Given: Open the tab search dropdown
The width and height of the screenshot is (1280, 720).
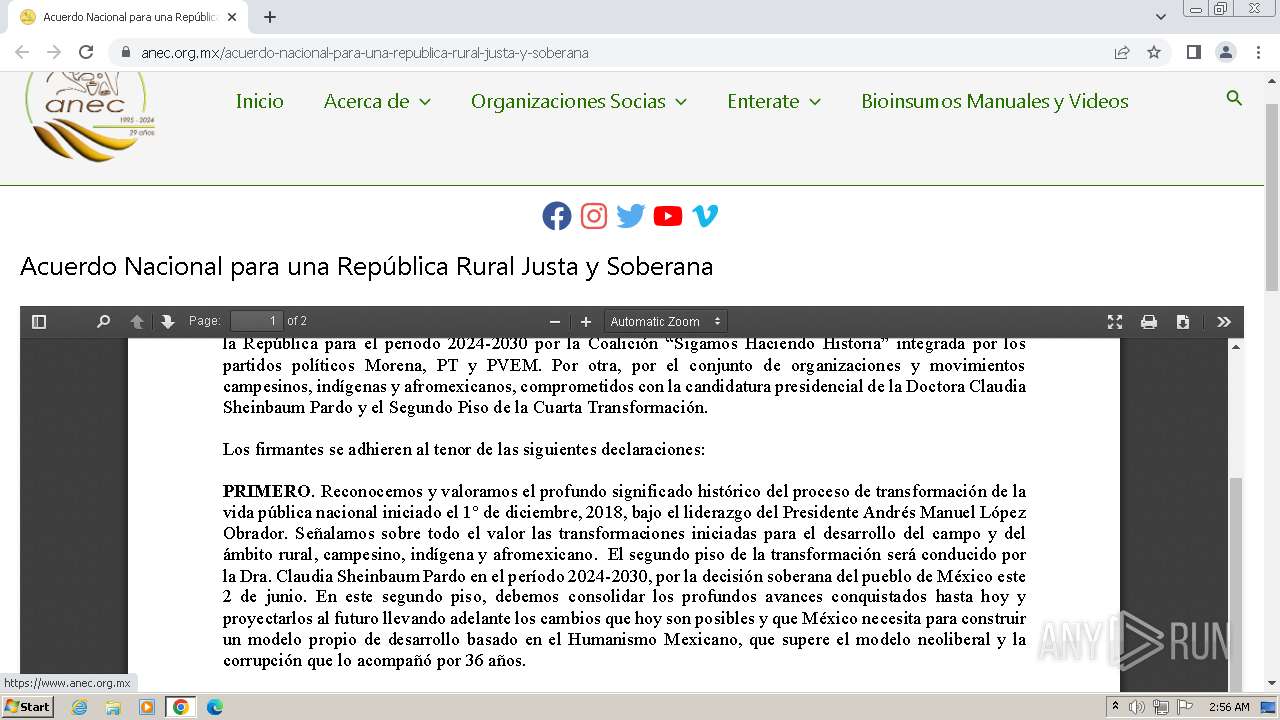Looking at the screenshot, I should coord(1161,17).
